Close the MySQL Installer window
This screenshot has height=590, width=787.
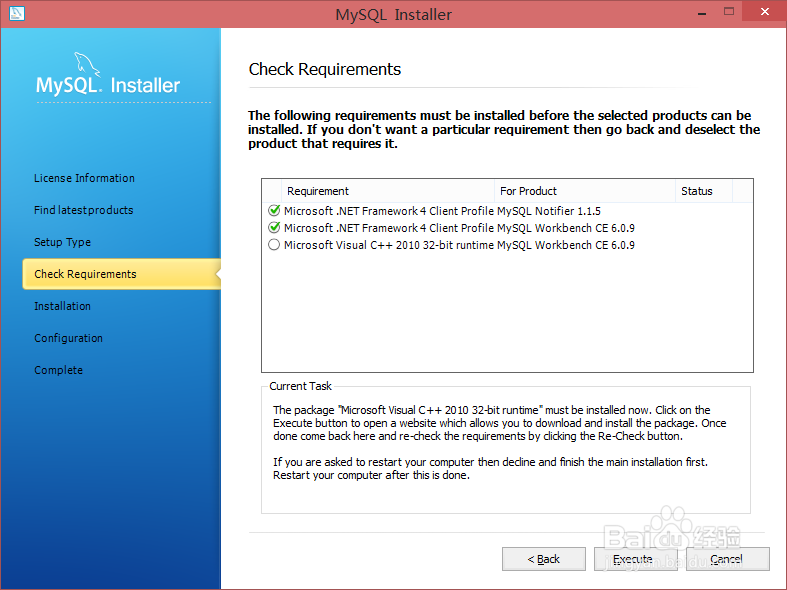tap(764, 11)
